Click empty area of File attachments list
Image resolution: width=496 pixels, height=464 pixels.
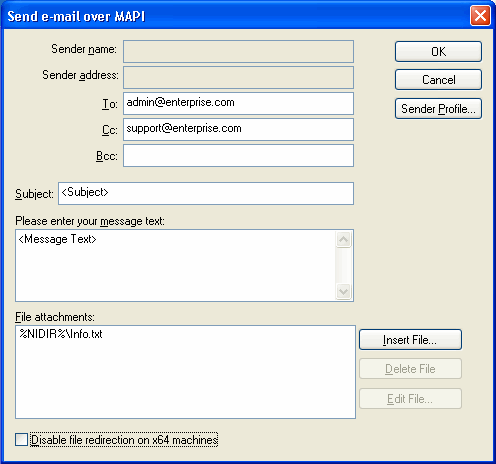point(185,380)
